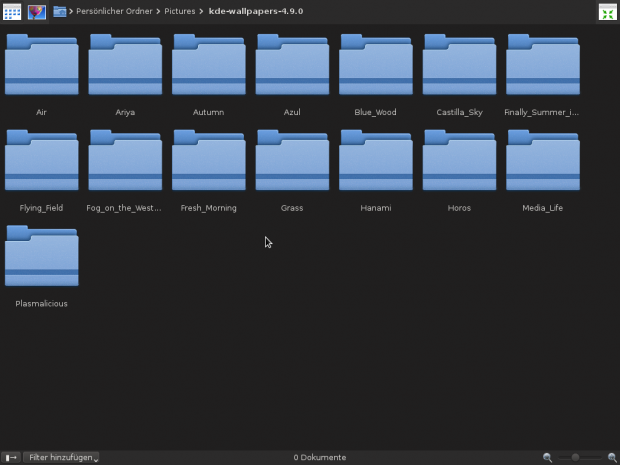Open the 'Filter hinzufügen' dropdown
Screen dimensions: 620x465
pyautogui.click(x=64, y=457)
